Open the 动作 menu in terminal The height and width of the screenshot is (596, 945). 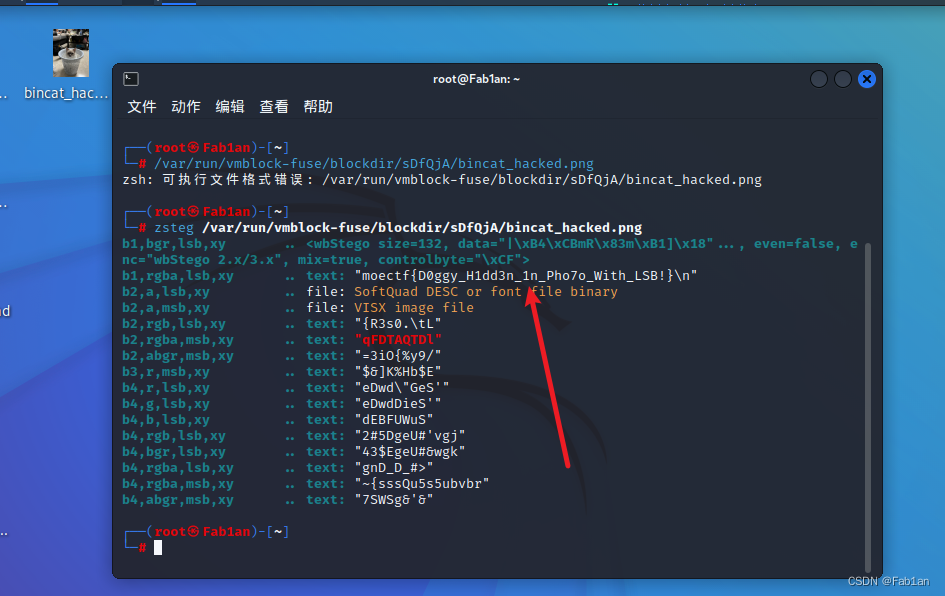click(186, 107)
